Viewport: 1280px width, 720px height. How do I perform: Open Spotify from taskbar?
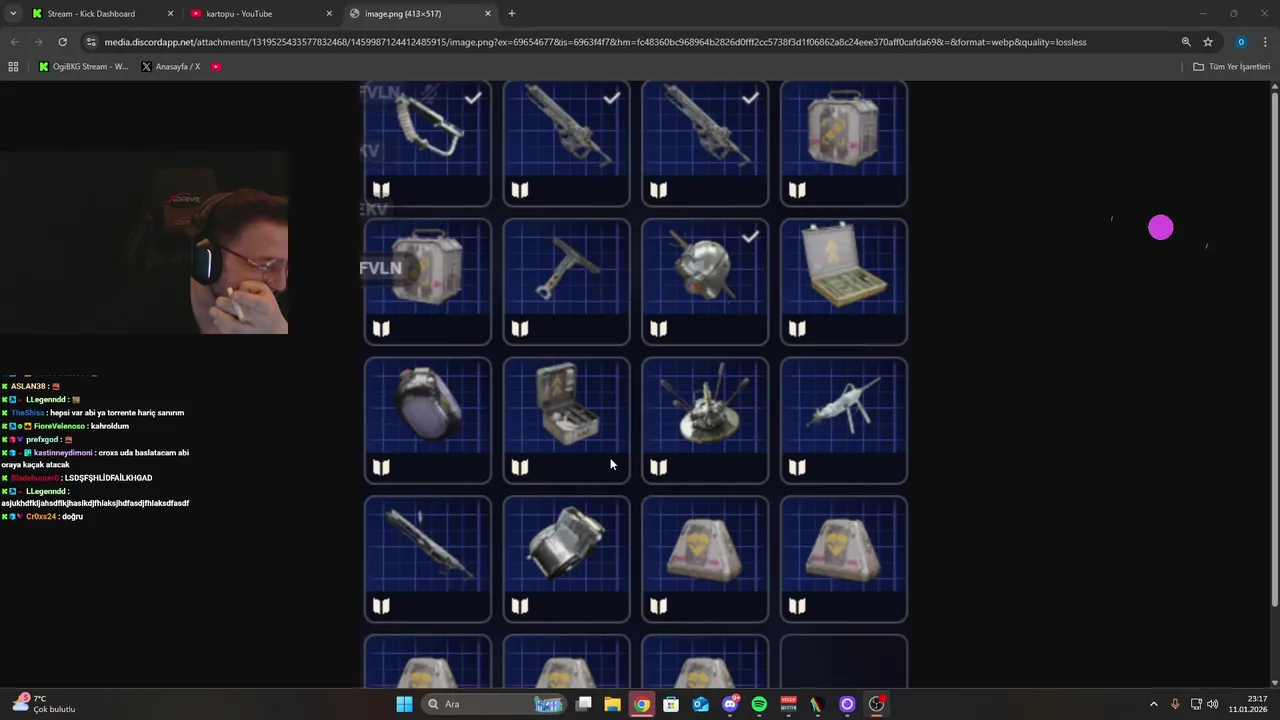(759, 704)
